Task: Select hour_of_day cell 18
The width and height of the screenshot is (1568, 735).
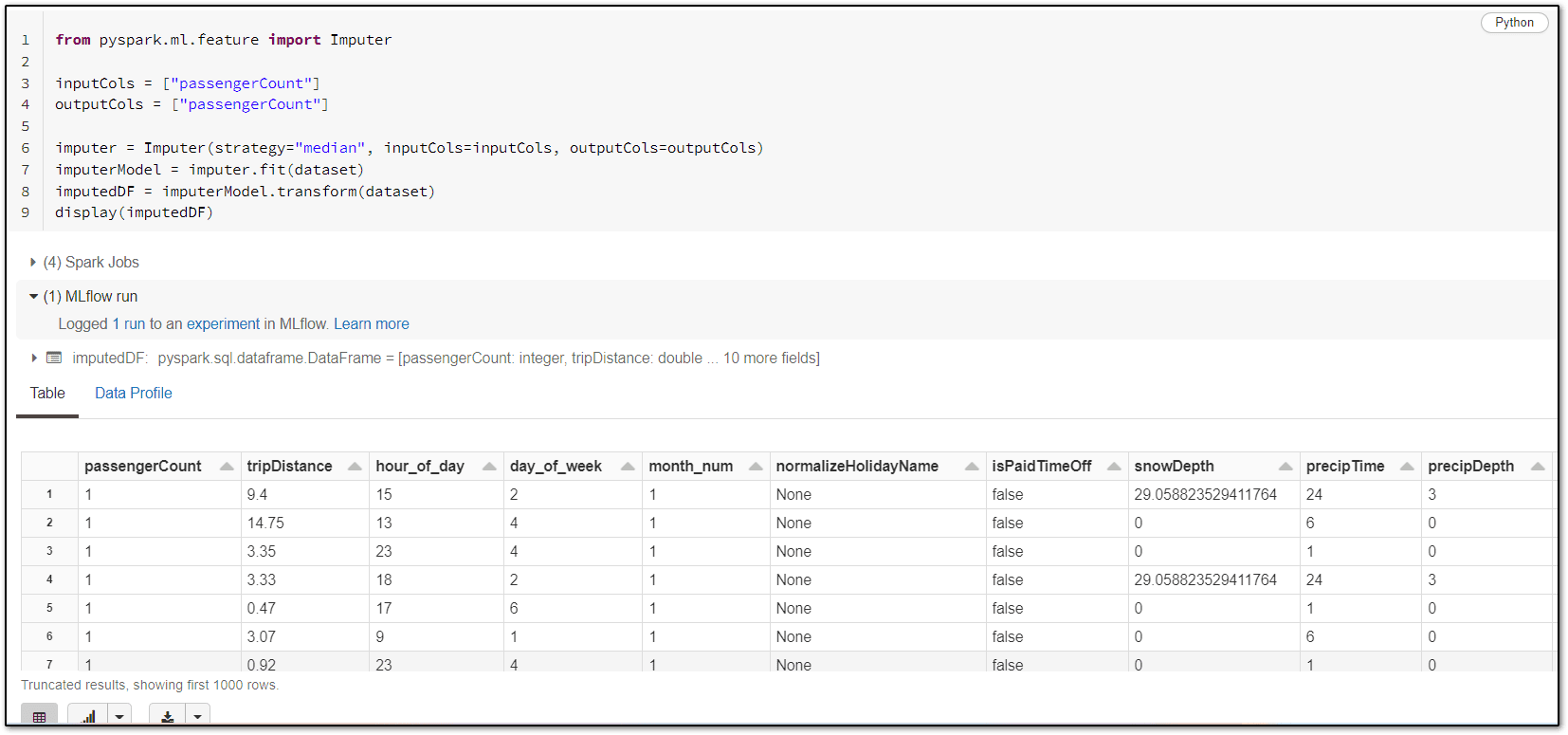Action: [x=436, y=579]
